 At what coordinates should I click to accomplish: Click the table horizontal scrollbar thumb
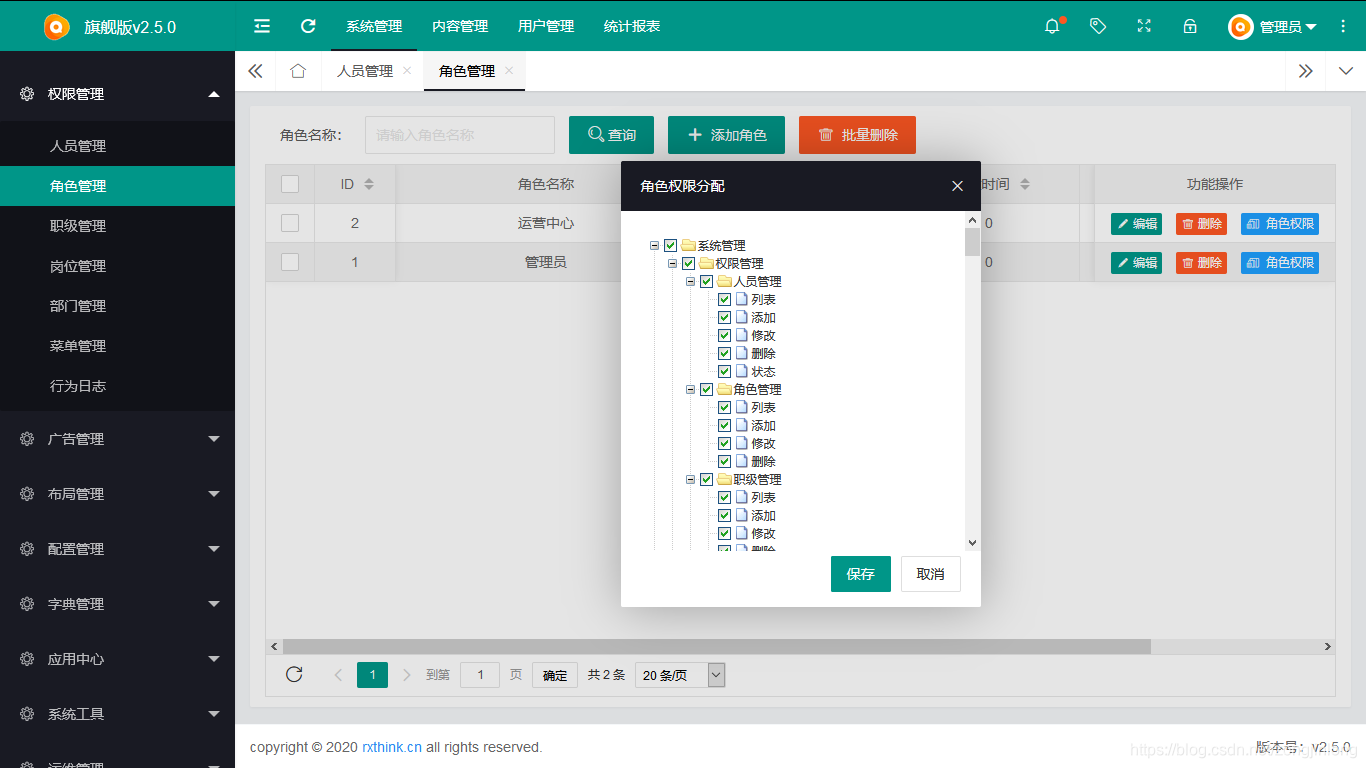[x=716, y=647]
